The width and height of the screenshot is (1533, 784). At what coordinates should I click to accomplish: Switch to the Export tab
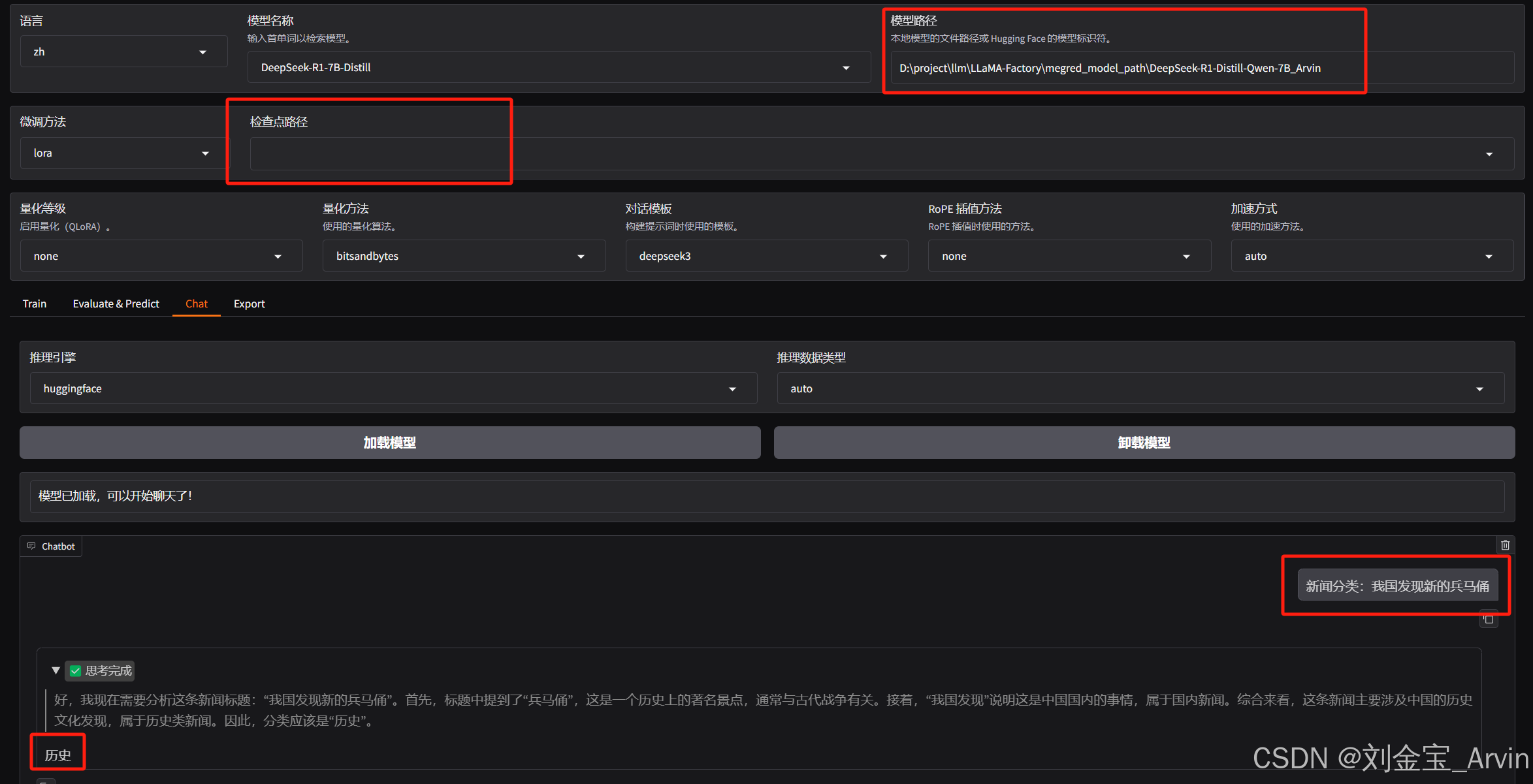249,304
